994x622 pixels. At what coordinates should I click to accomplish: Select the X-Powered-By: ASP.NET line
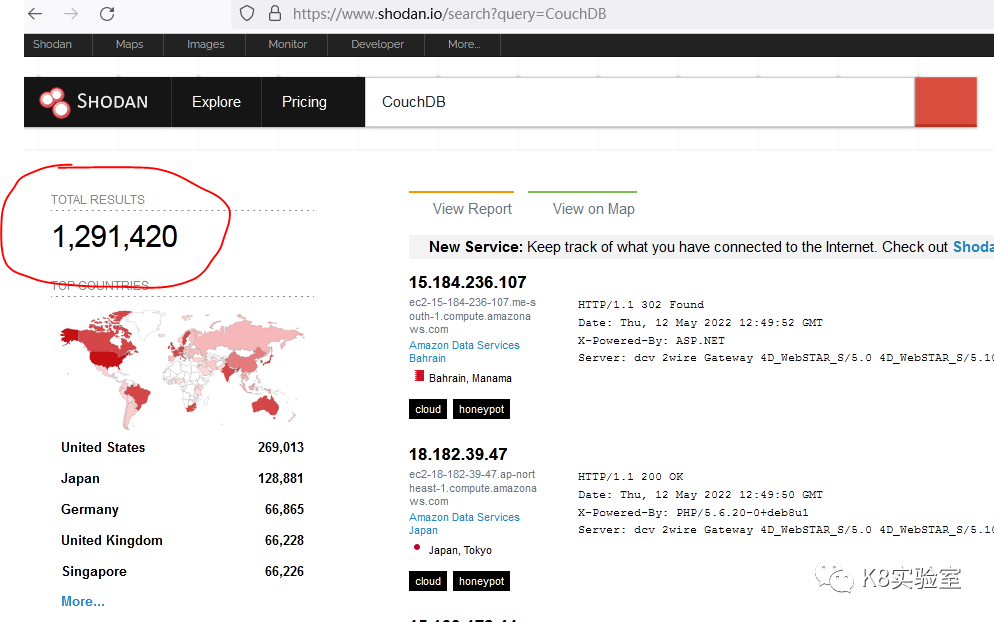tap(651, 340)
